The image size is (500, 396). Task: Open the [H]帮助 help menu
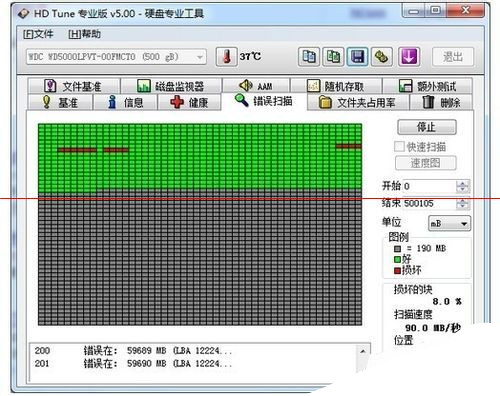click(x=84, y=34)
